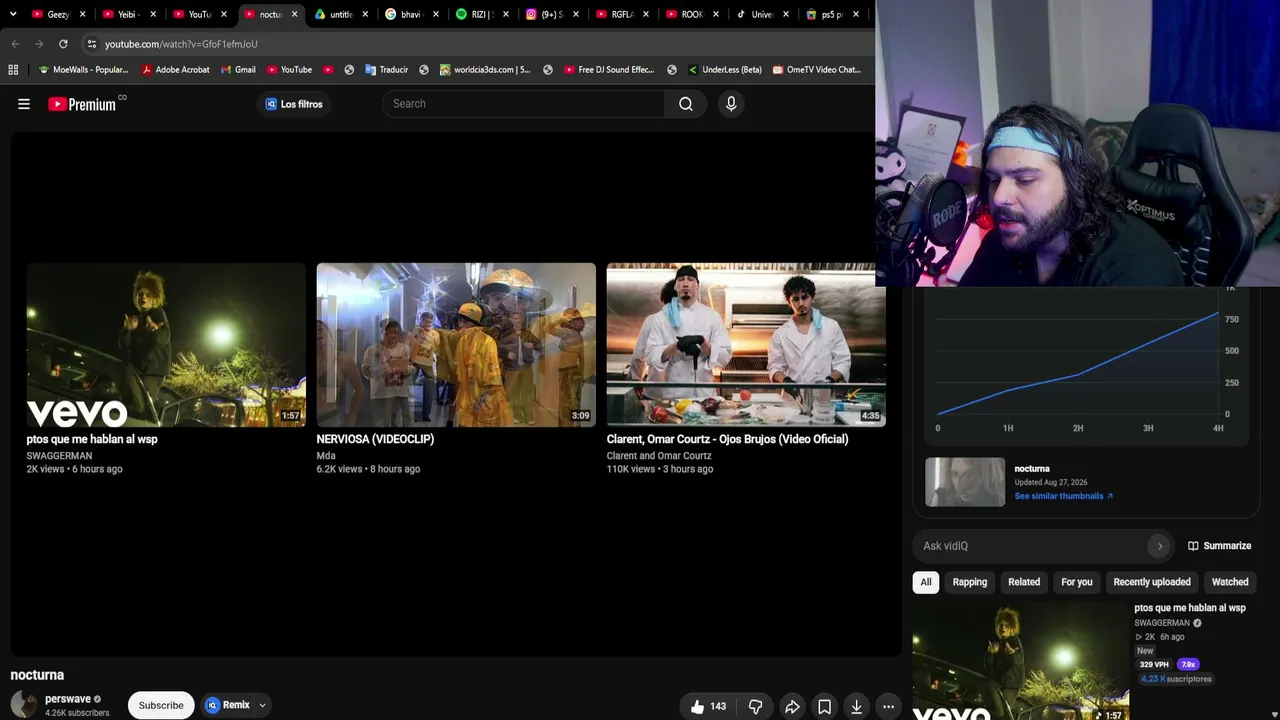1280x720 pixels.
Task: Switch to the ps5 browser tab
Action: (x=833, y=14)
